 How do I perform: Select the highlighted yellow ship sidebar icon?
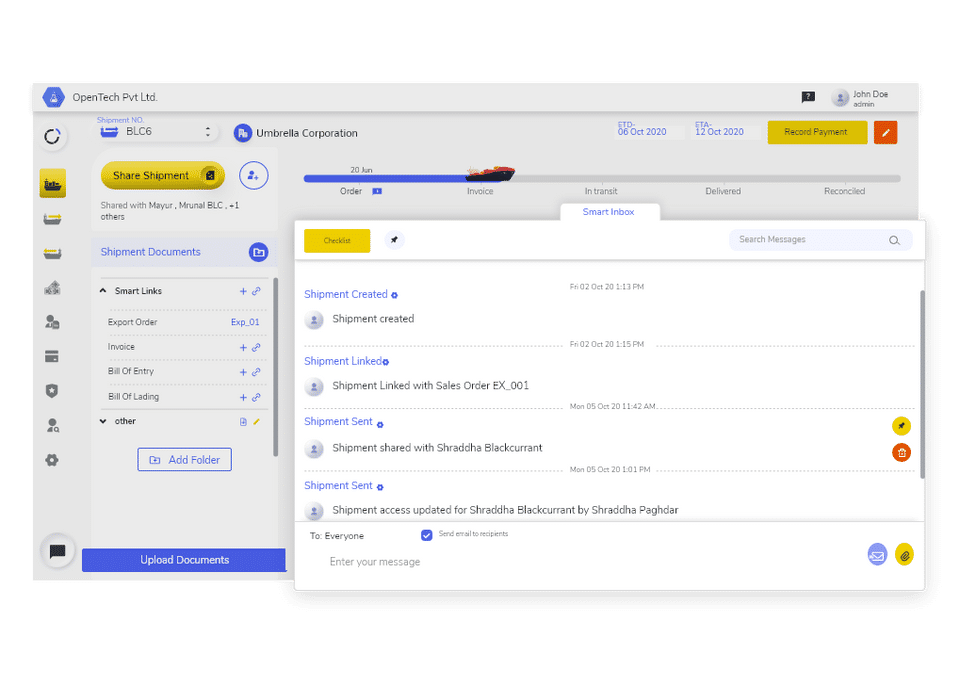pos(53,183)
